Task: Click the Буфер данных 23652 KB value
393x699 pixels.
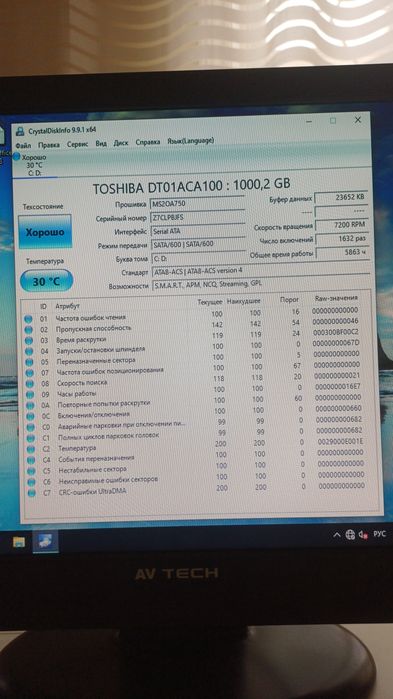Action: [341, 198]
